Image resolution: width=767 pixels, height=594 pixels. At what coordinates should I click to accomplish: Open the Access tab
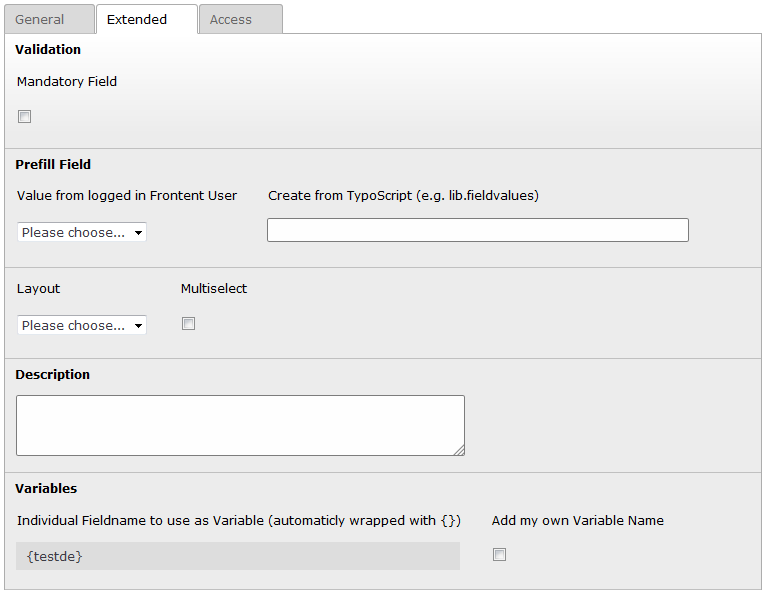pyautogui.click(x=231, y=19)
